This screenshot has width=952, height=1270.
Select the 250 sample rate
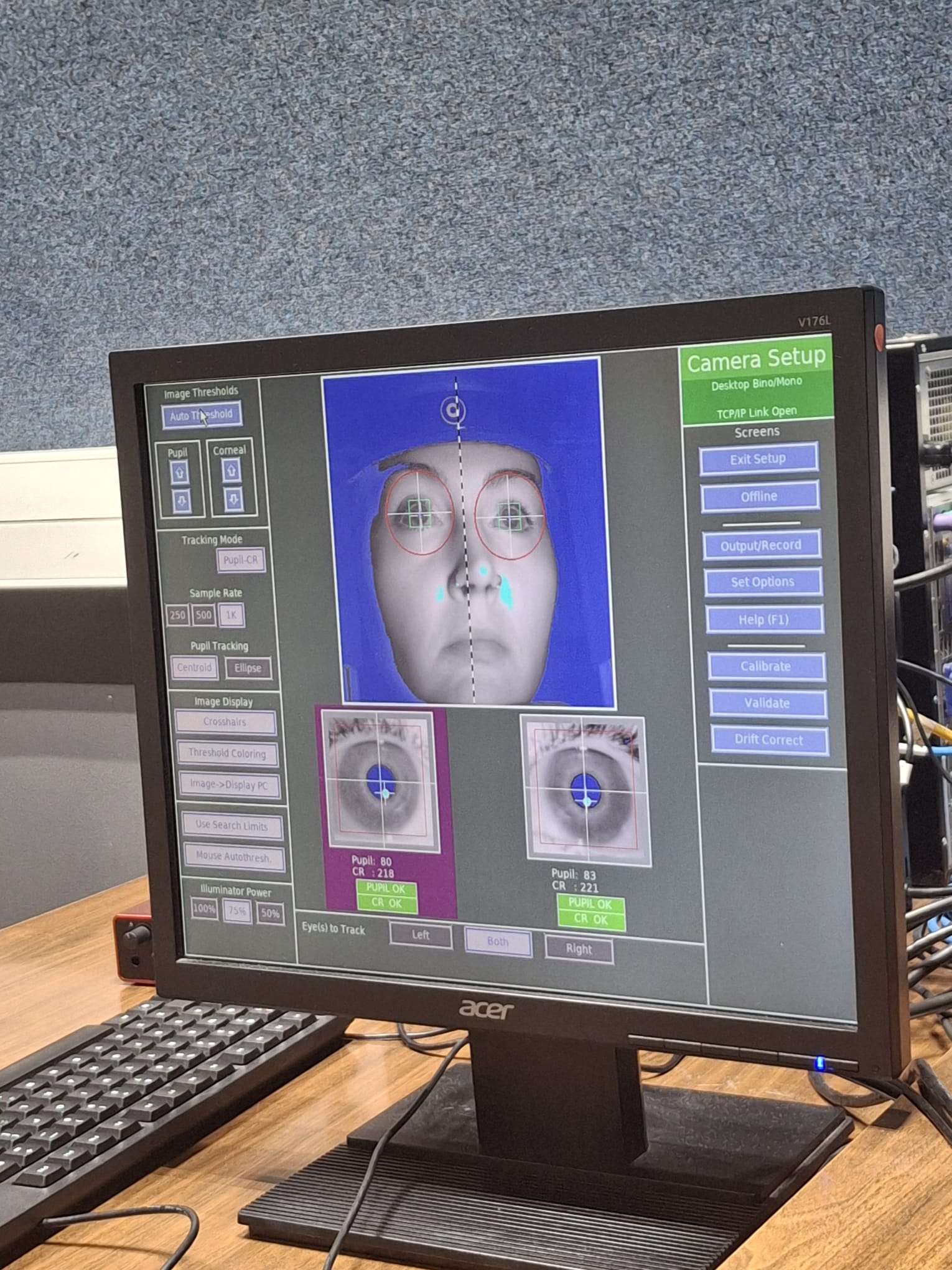(178, 615)
